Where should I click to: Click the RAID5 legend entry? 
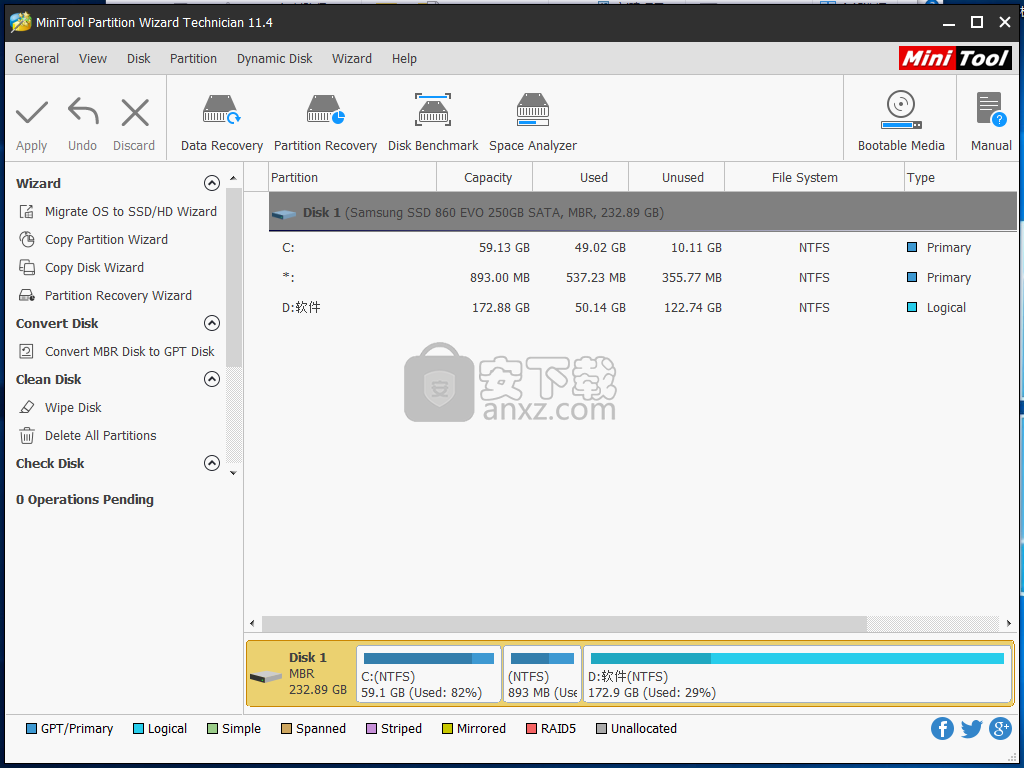pyautogui.click(x=551, y=729)
